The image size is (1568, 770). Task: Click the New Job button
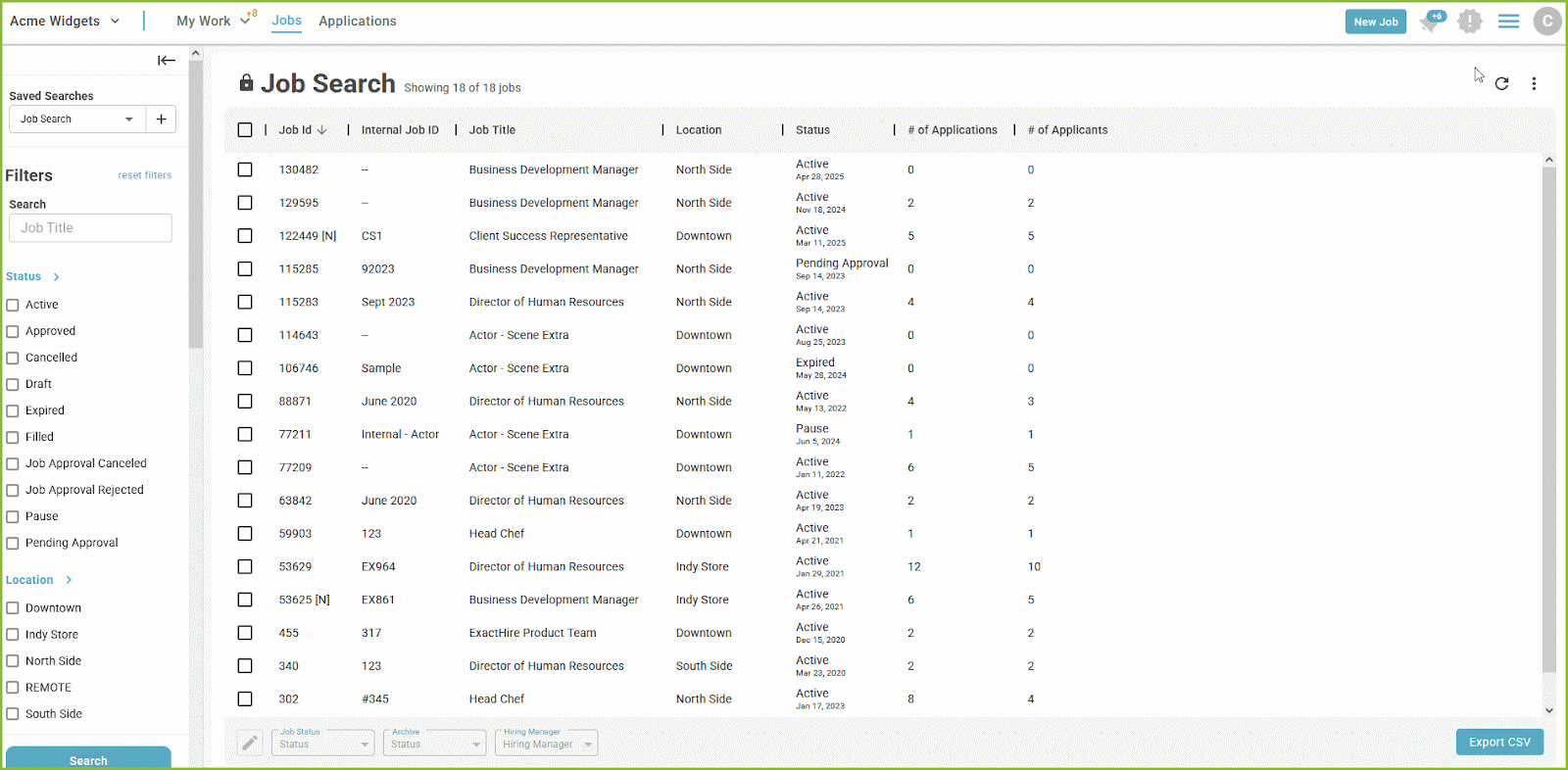pyautogui.click(x=1376, y=22)
